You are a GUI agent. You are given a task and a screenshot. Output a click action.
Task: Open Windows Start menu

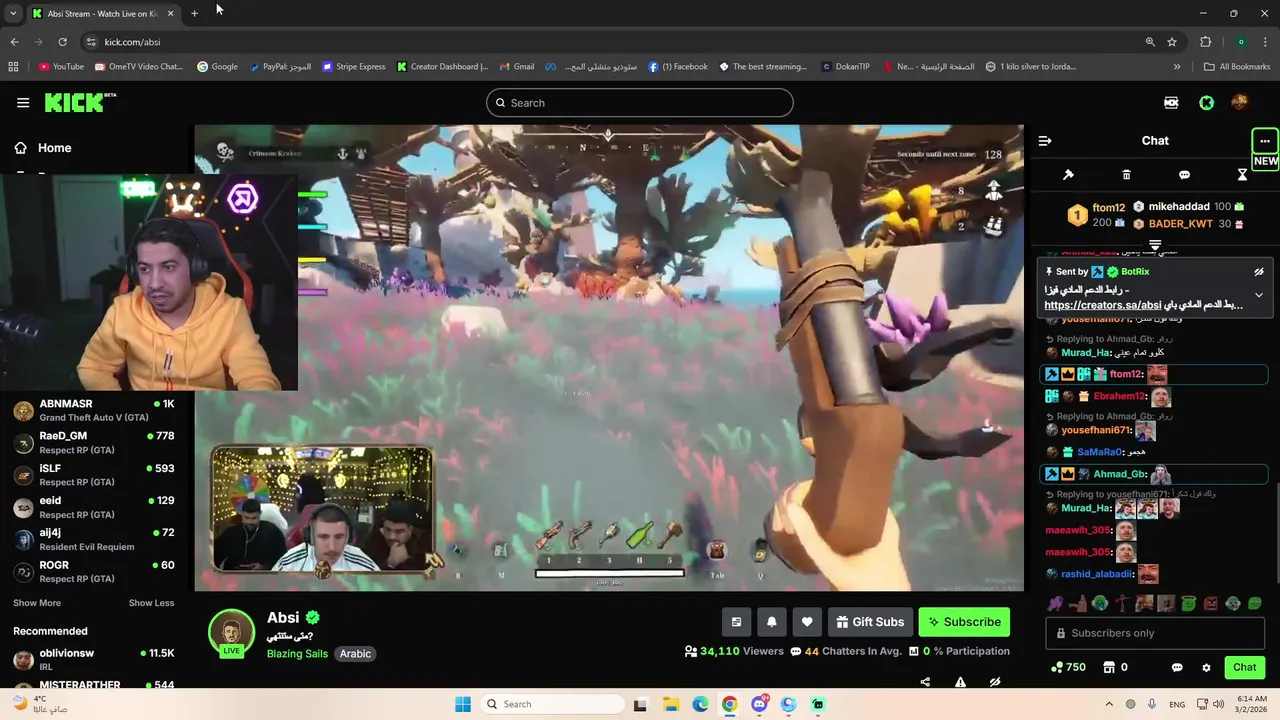tap(463, 704)
